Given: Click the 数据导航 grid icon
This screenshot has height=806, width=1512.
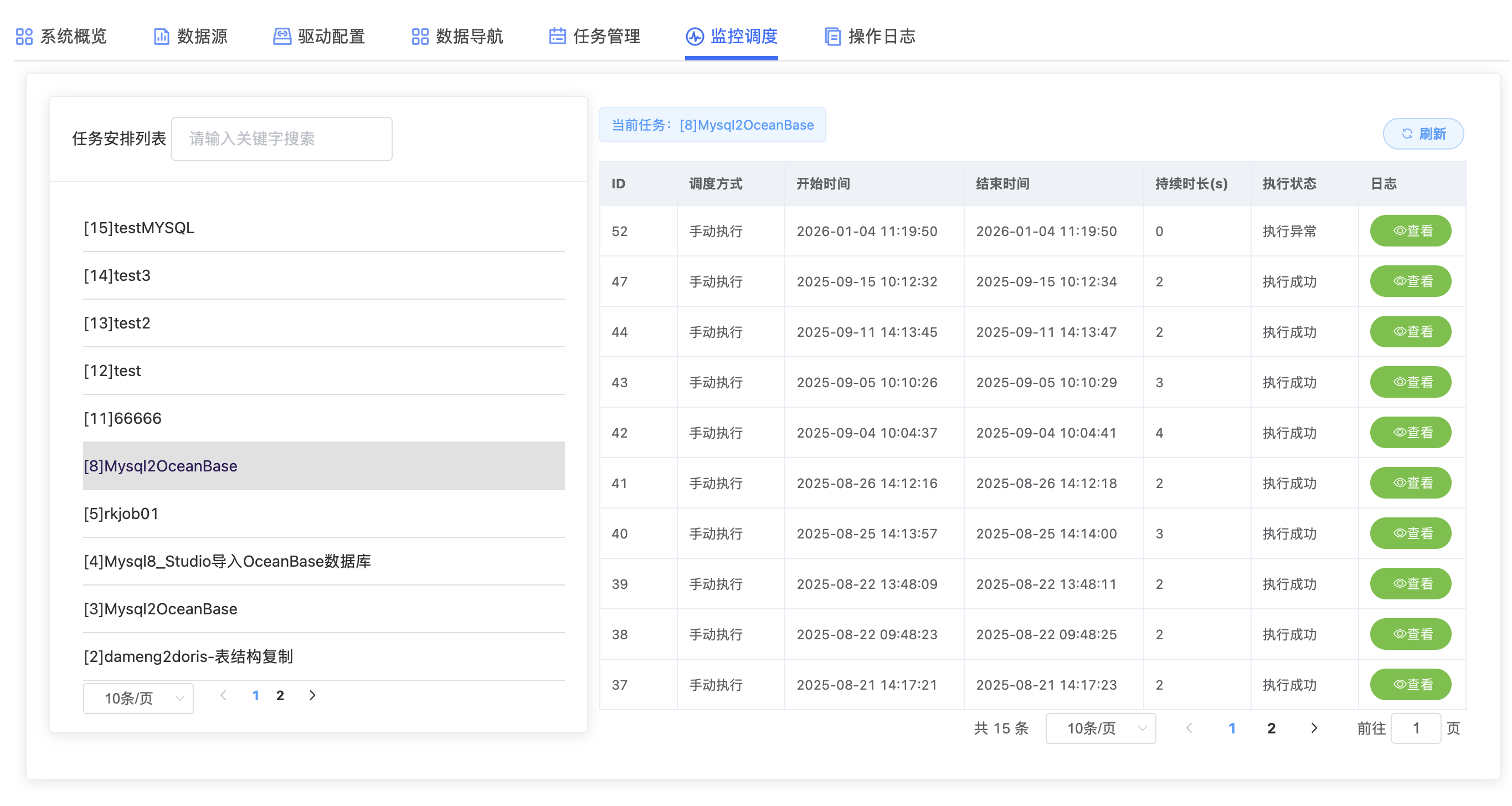Looking at the screenshot, I should tap(420, 37).
